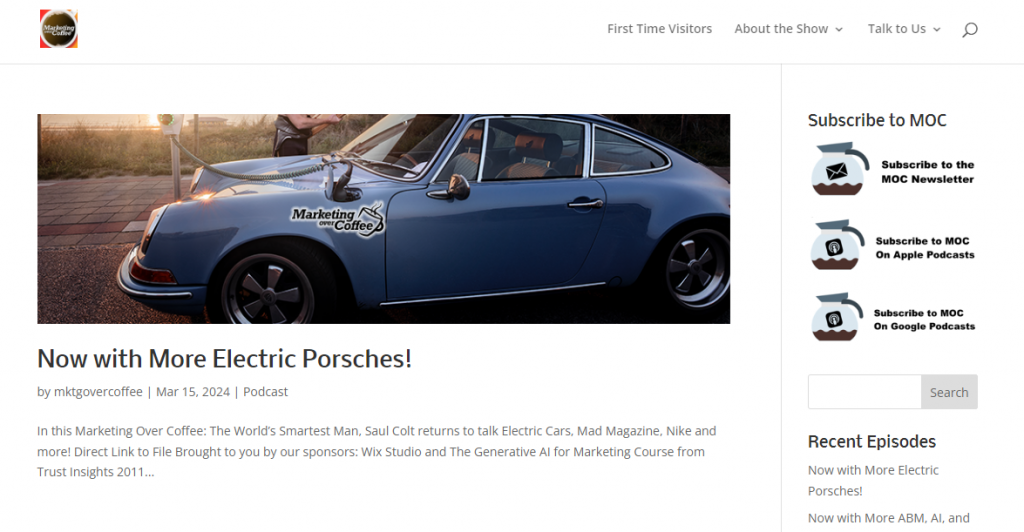Click the Marketing Over Coffee site logo
Screen dimensions: 1024x532
[x=59, y=29]
